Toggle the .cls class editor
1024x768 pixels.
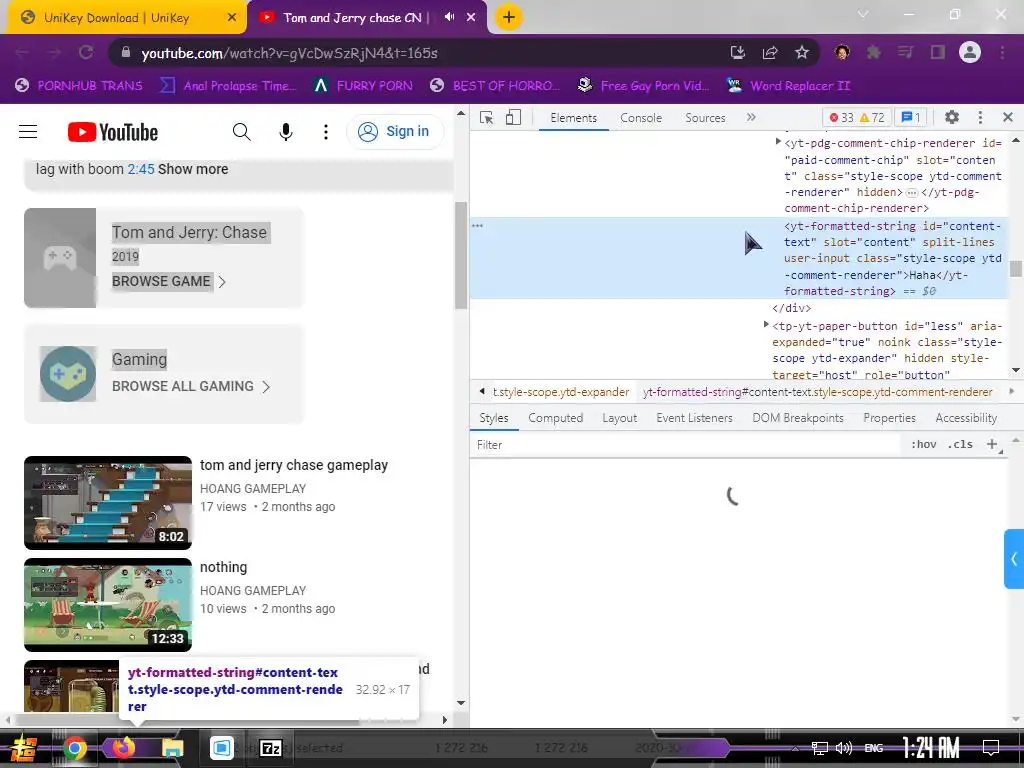960,445
